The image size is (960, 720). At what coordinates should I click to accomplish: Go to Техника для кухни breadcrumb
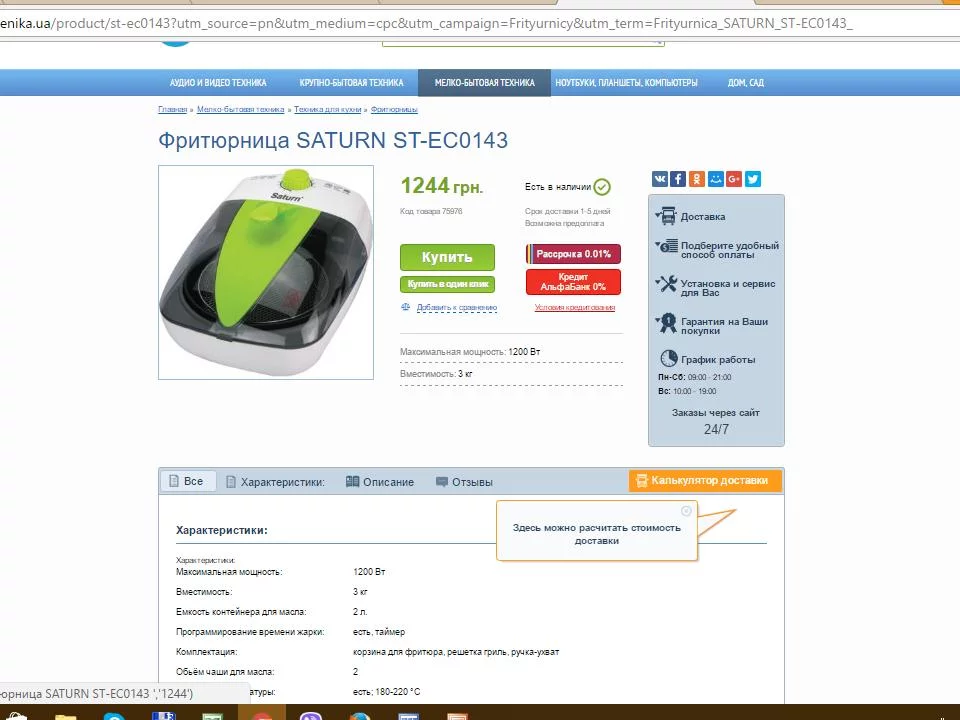(328, 110)
